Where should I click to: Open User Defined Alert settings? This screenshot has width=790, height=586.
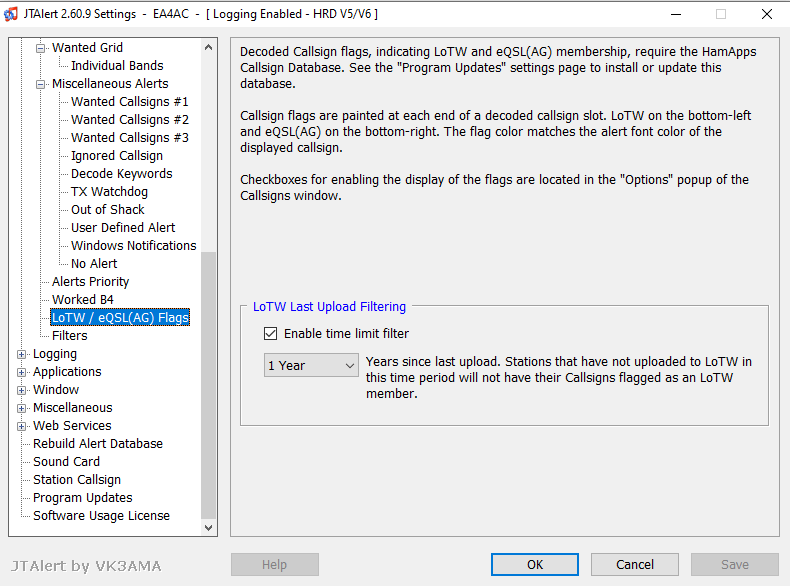[123, 228]
